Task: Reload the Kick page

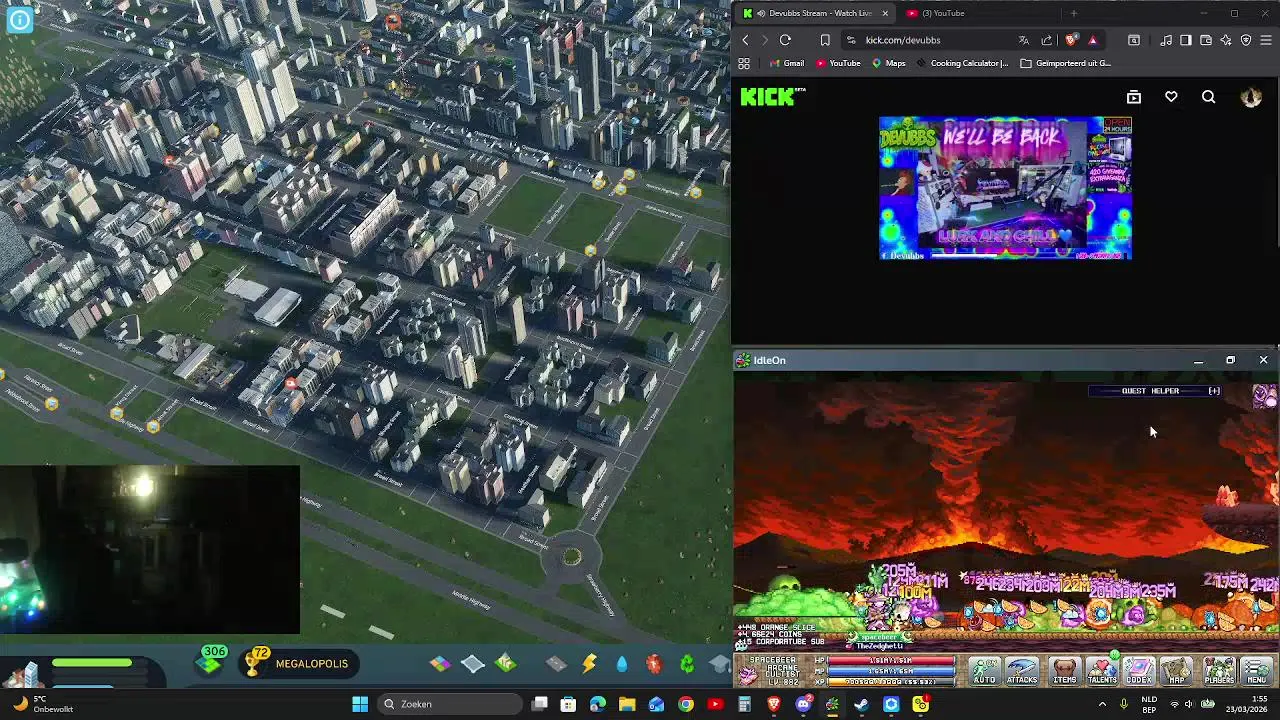Action: point(785,40)
